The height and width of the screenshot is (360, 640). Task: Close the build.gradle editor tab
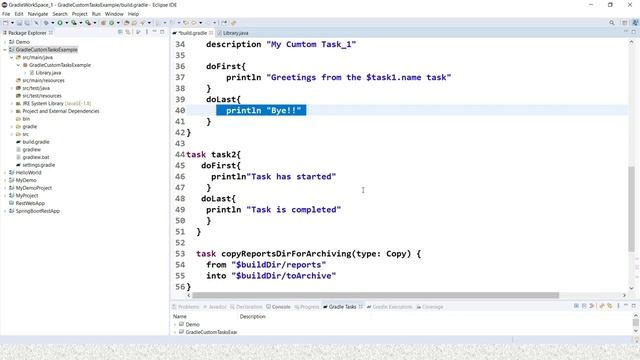211,33
